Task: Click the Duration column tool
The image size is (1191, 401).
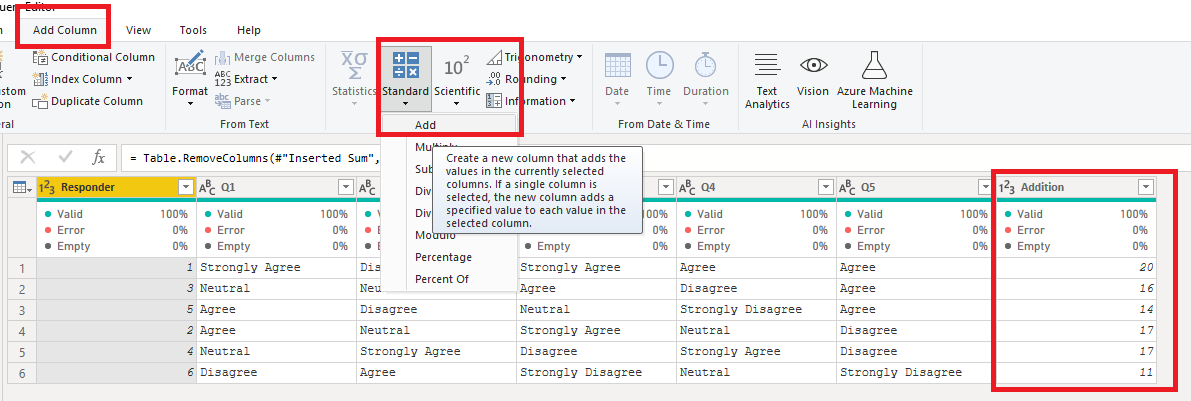Action: coord(706,78)
